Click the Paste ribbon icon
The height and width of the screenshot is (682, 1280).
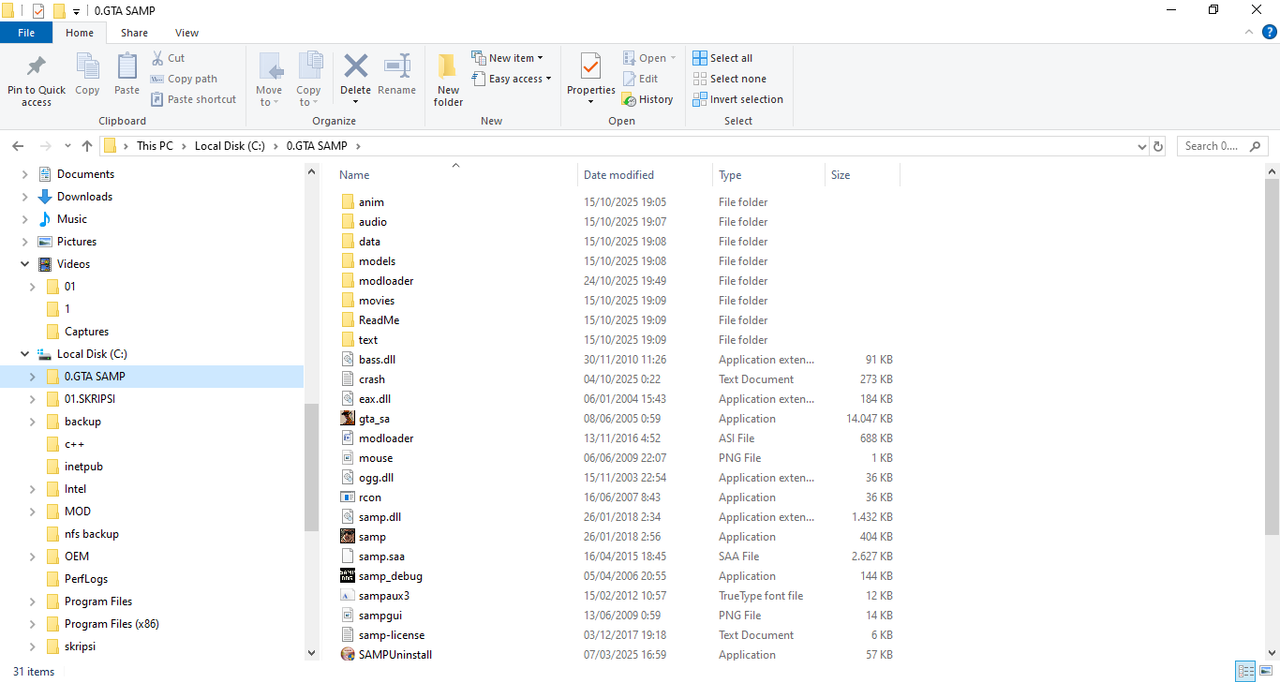pos(127,67)
